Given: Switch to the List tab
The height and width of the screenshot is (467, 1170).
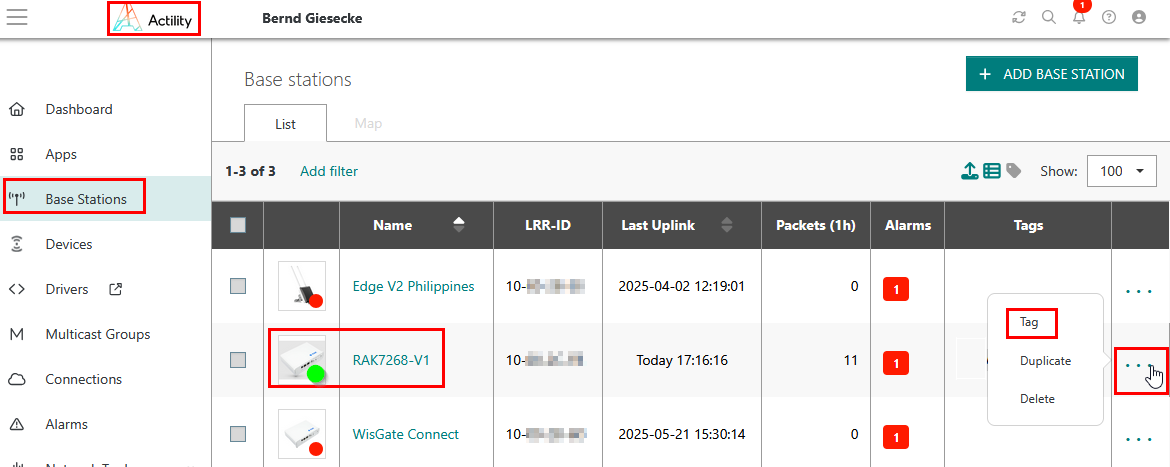Looking at the screenshot, I should point(285,123).
